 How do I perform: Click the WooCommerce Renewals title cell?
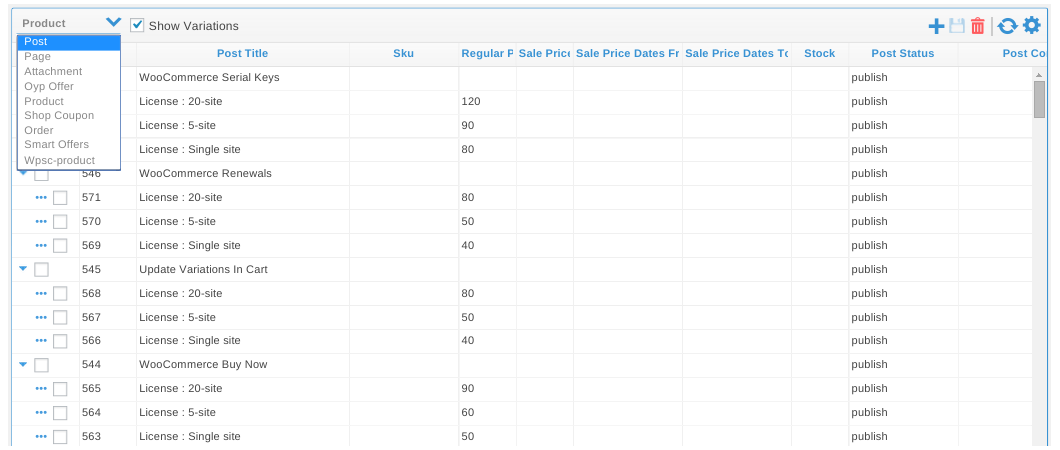[243, 174]
